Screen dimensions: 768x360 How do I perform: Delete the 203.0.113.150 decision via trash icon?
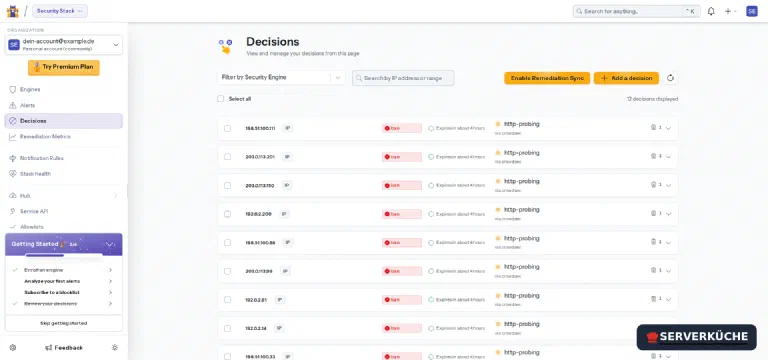pos(653,185)
